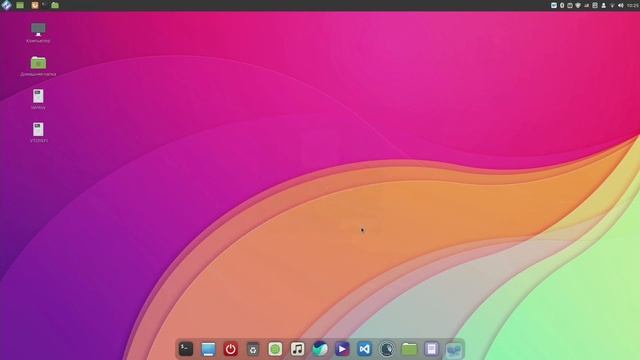The width and height of the screenshot is (640, 360).
Task: Launch the Terminal from the dock
Action: pos(186,349)
